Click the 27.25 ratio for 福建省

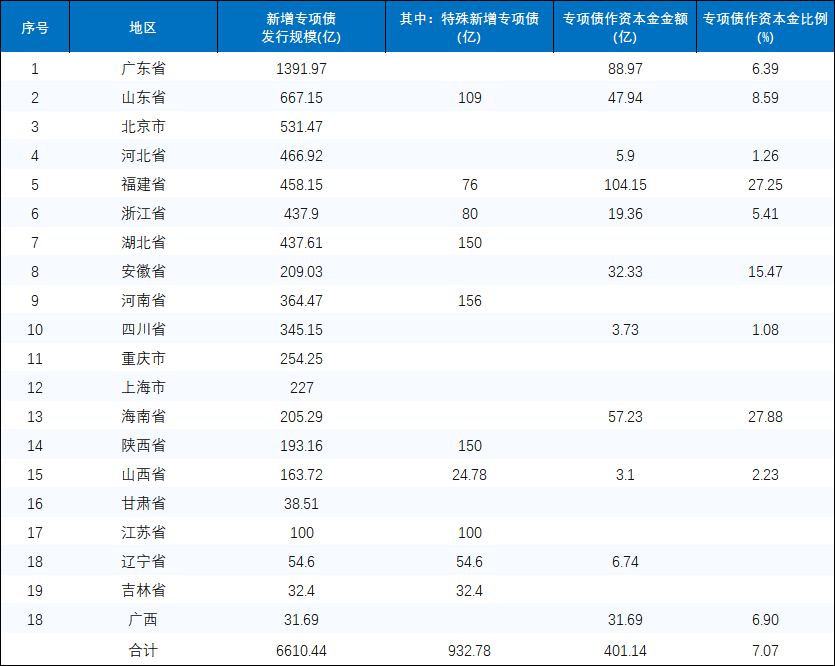tap(766, 185)
